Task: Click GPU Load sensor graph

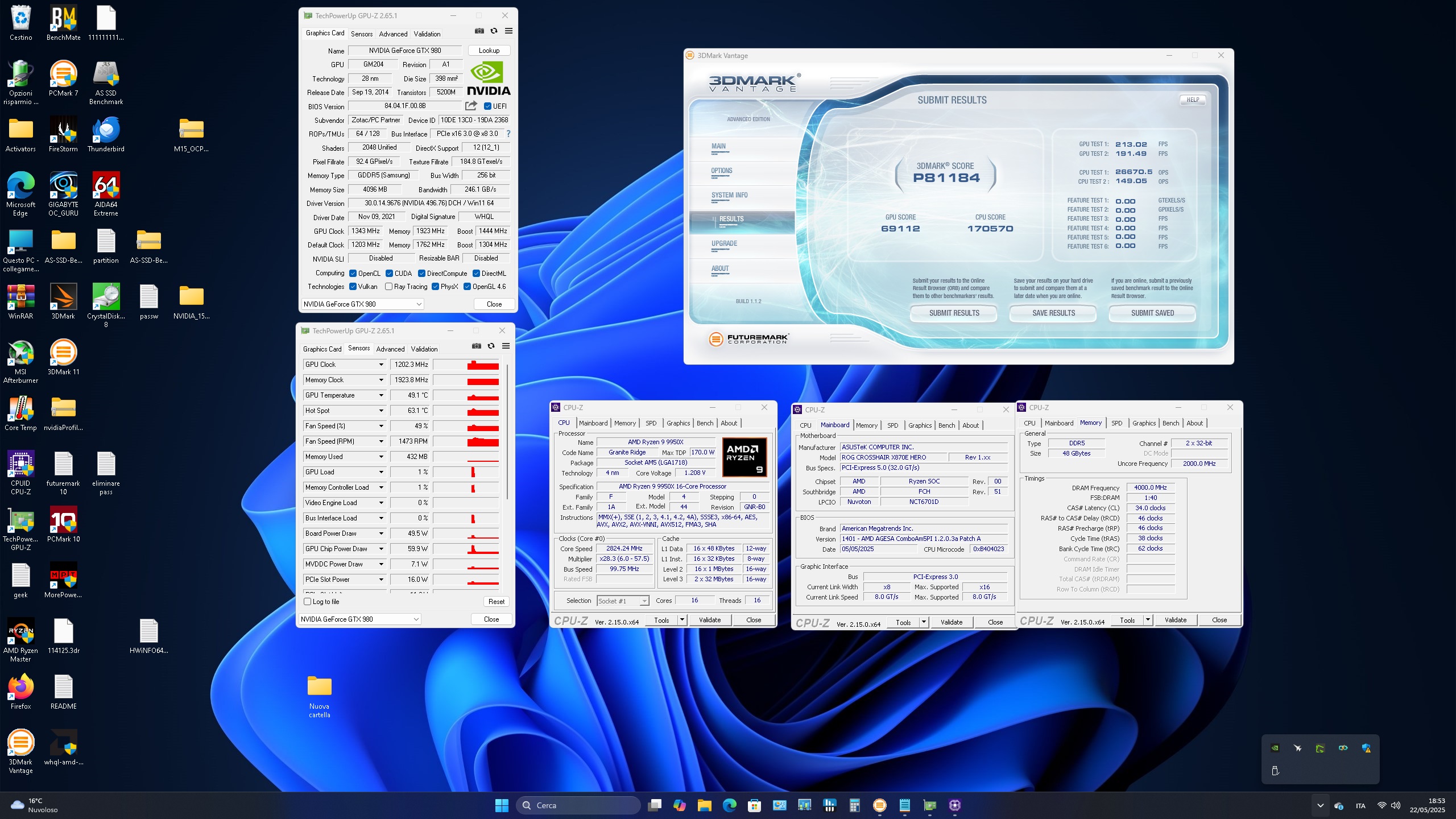Action: (x=466, y=472)
